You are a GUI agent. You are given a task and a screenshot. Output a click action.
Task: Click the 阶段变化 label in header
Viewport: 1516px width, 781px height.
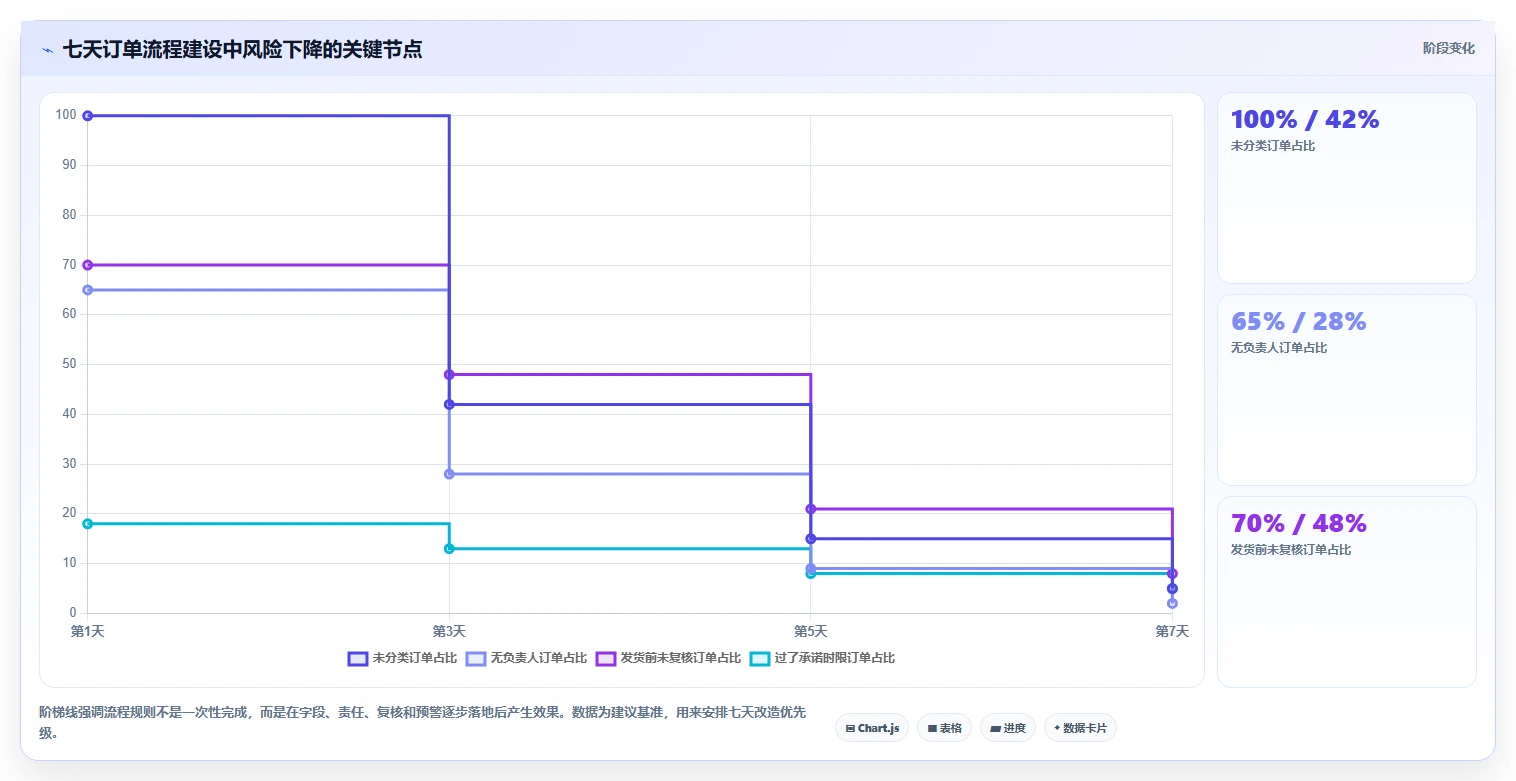coord(1448,48)
